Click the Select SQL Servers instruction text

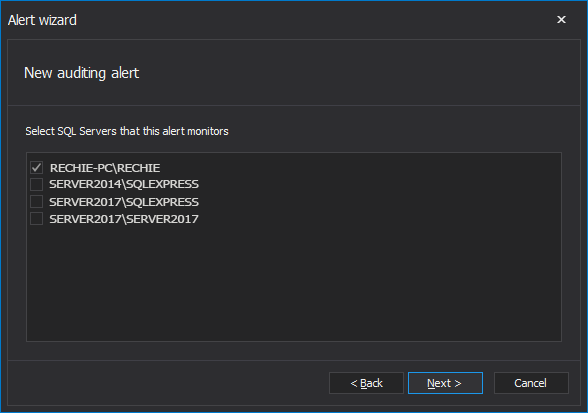[x=127, y=131]
